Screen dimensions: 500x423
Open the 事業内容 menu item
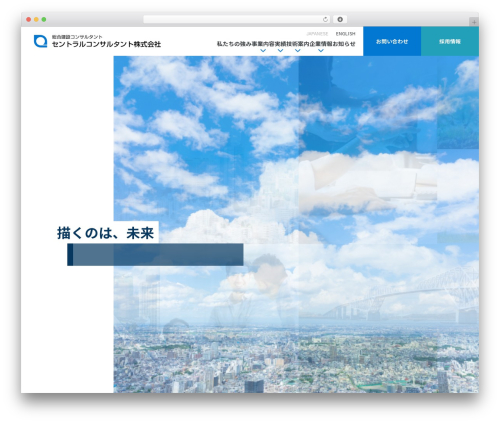point(263,44)
